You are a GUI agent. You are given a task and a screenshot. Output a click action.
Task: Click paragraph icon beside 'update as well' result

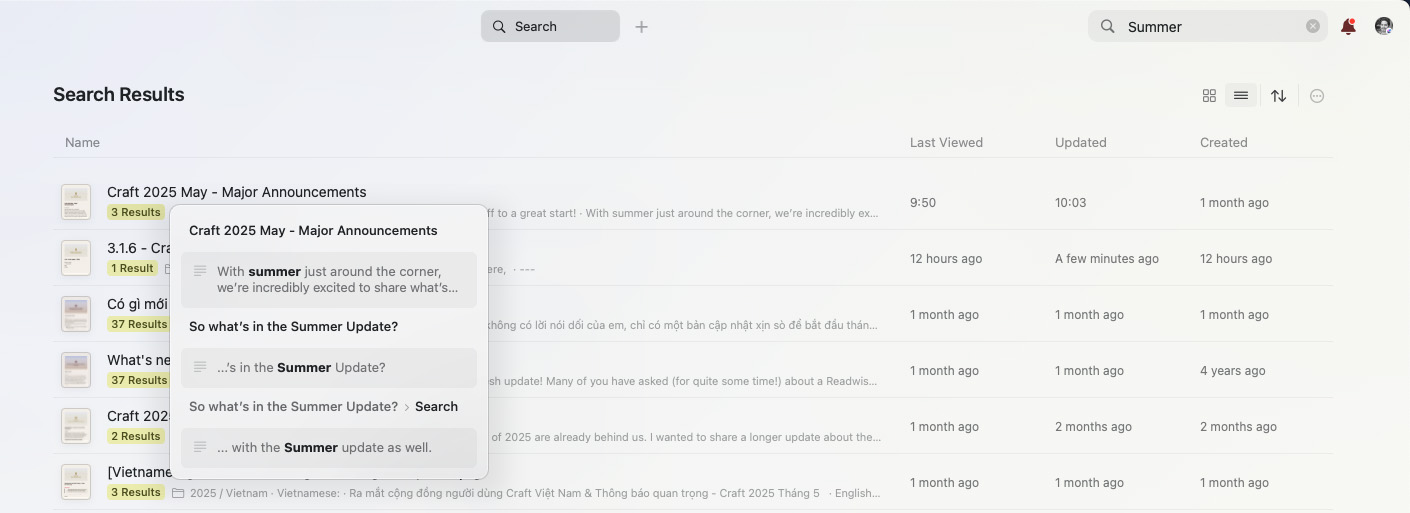200,447
